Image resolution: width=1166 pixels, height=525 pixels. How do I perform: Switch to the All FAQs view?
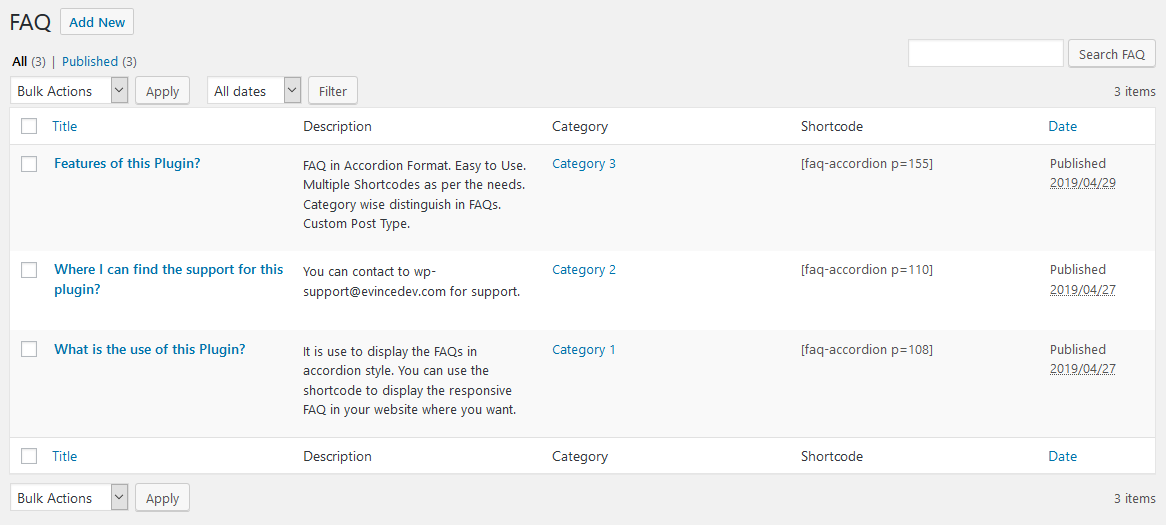19,61
